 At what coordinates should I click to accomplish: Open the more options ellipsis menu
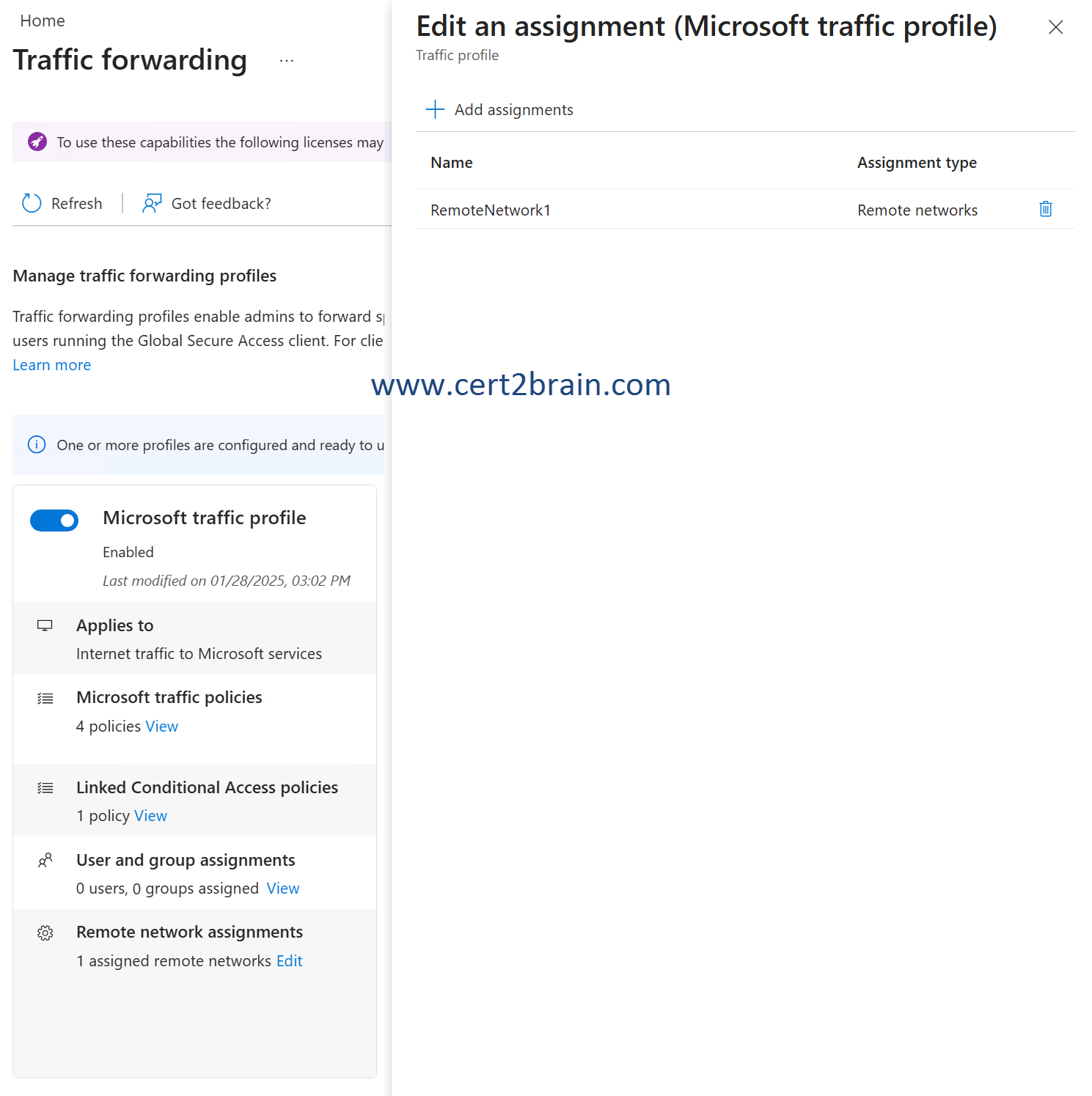(x=287, y=61)
